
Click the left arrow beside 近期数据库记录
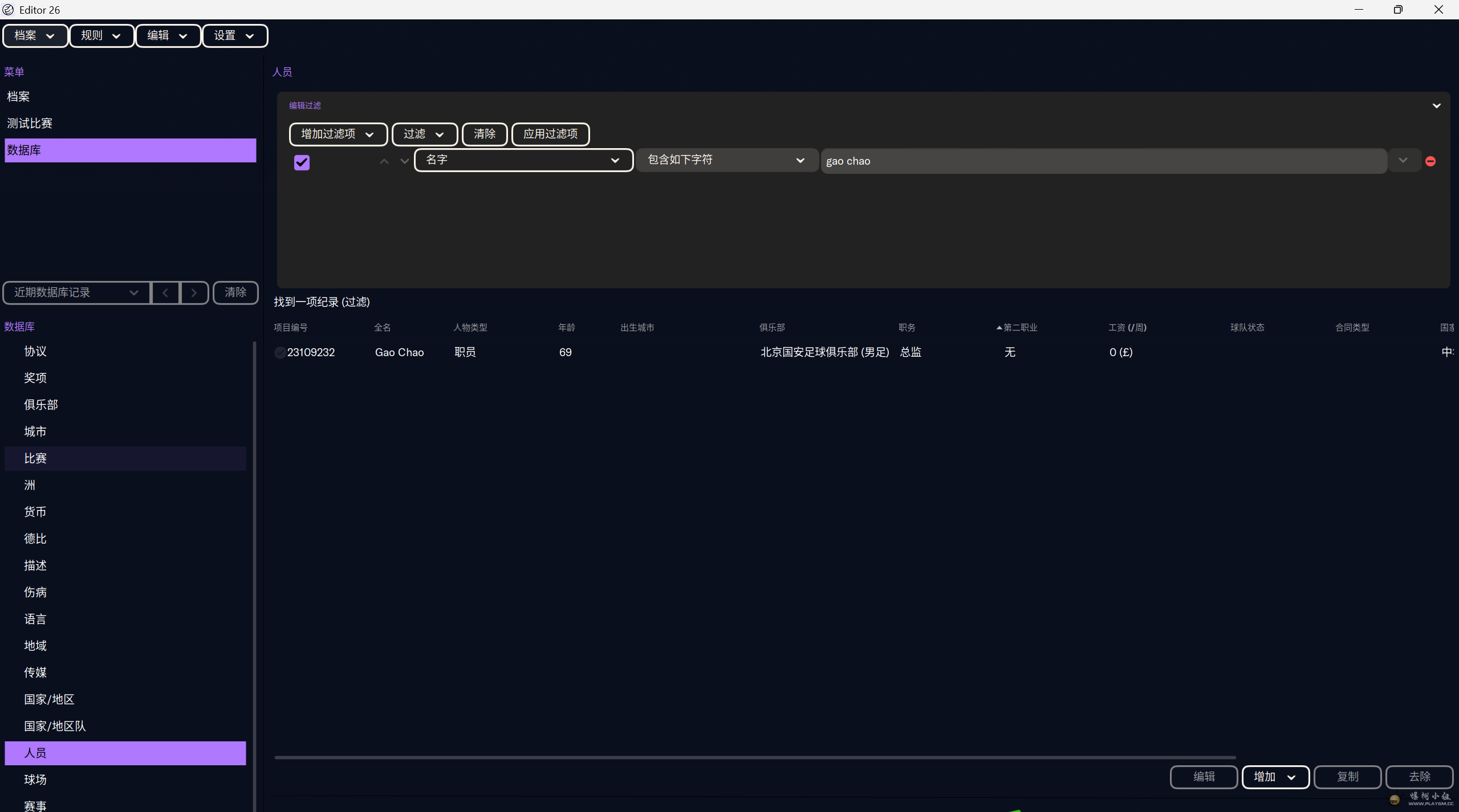[166, 292]
